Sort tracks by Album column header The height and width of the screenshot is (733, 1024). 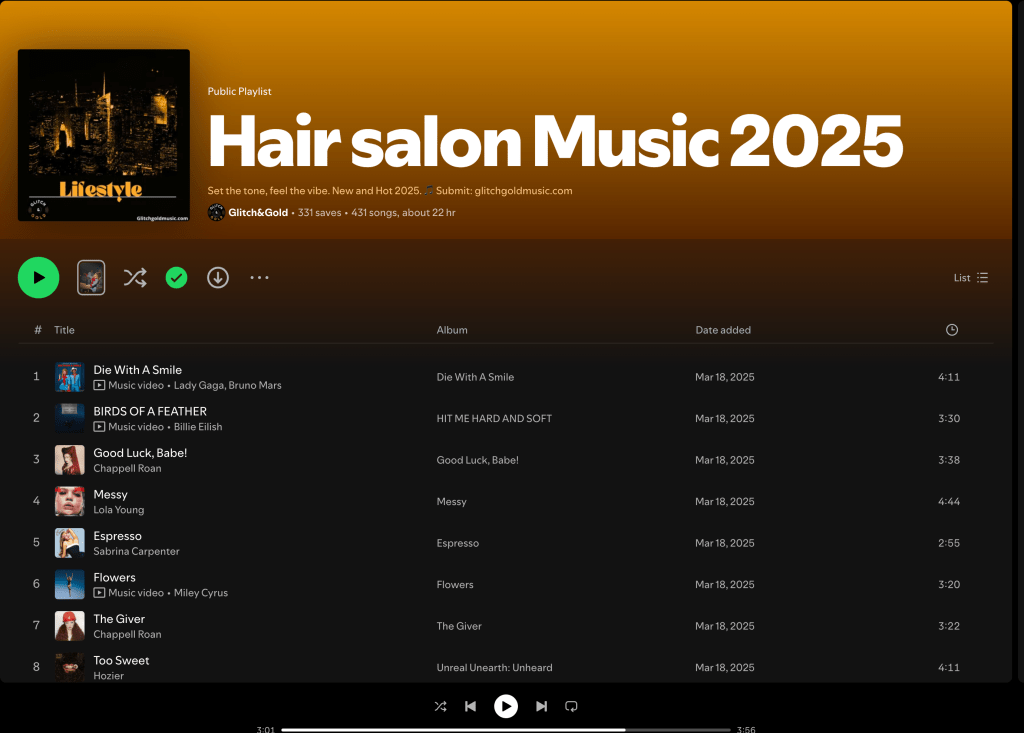pos(452,330)
